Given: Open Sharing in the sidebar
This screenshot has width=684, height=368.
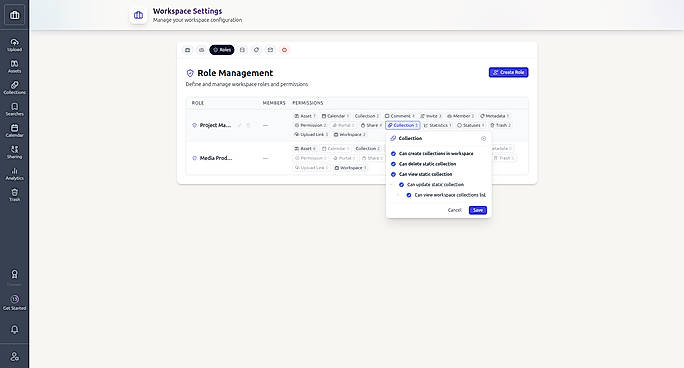Looking at the screenshot, I should tap(14, 152).
